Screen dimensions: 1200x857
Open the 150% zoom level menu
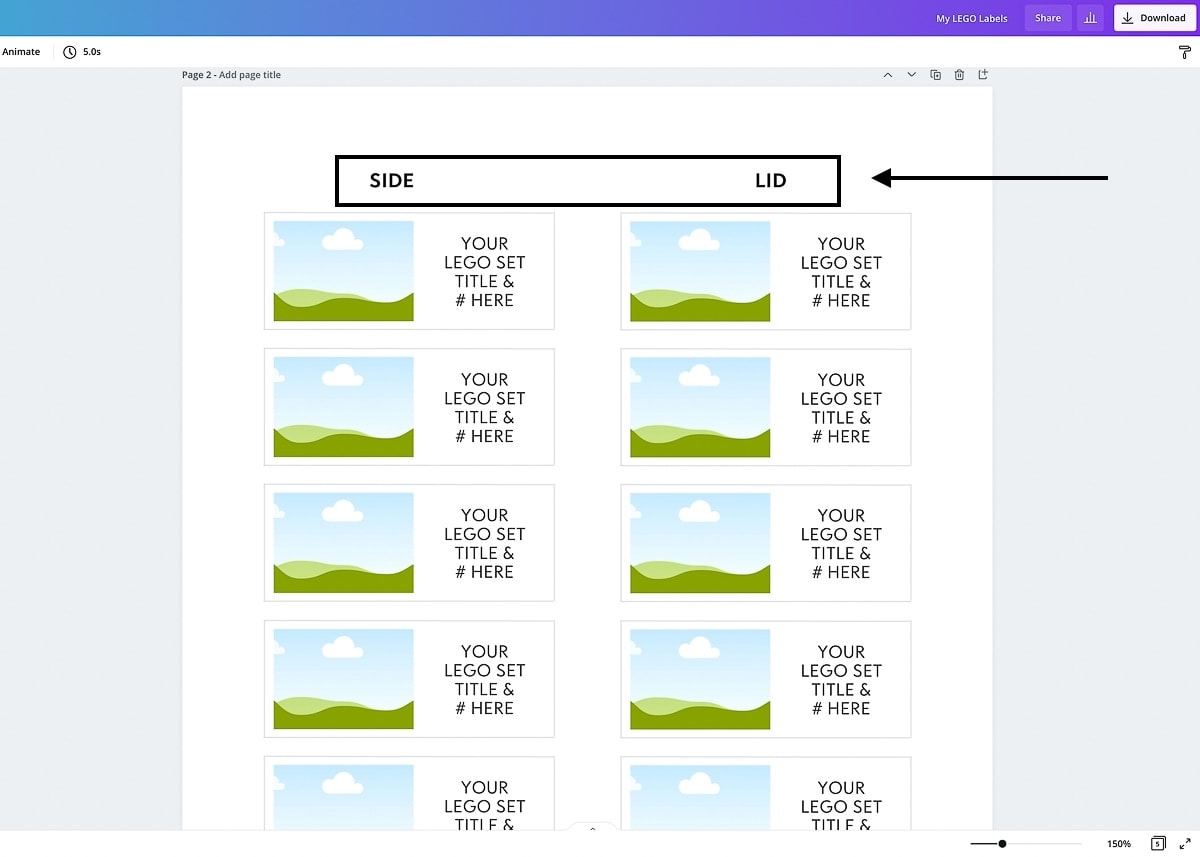pos(1118,843)
